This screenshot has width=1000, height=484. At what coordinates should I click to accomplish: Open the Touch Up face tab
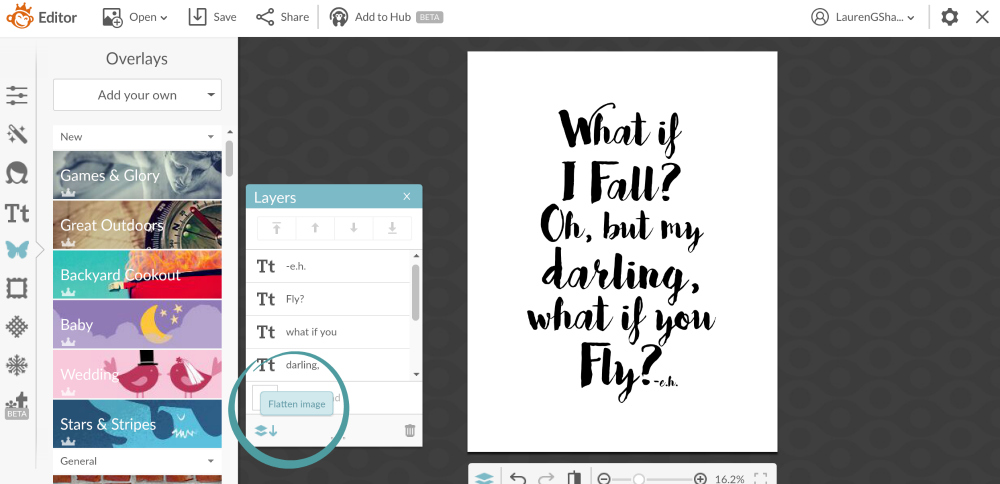tap(17, 173)
